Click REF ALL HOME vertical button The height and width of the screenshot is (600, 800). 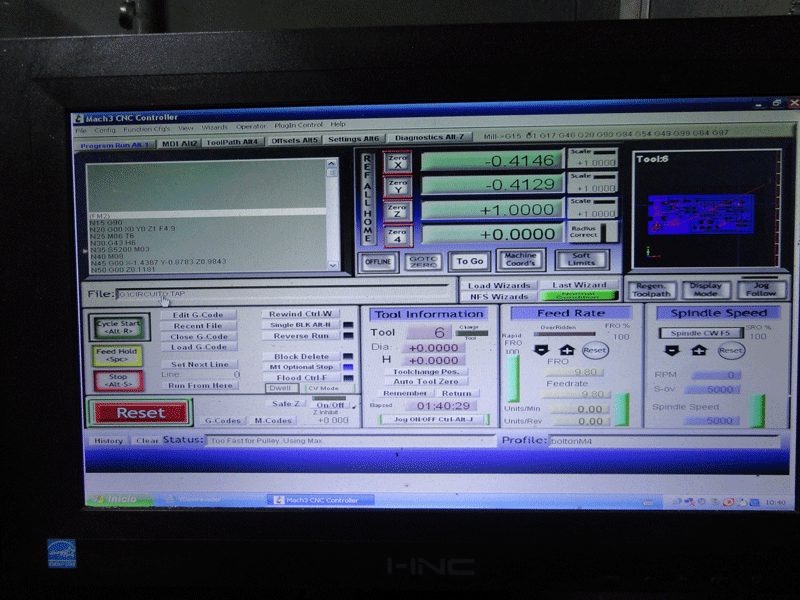tap(367, 198)
